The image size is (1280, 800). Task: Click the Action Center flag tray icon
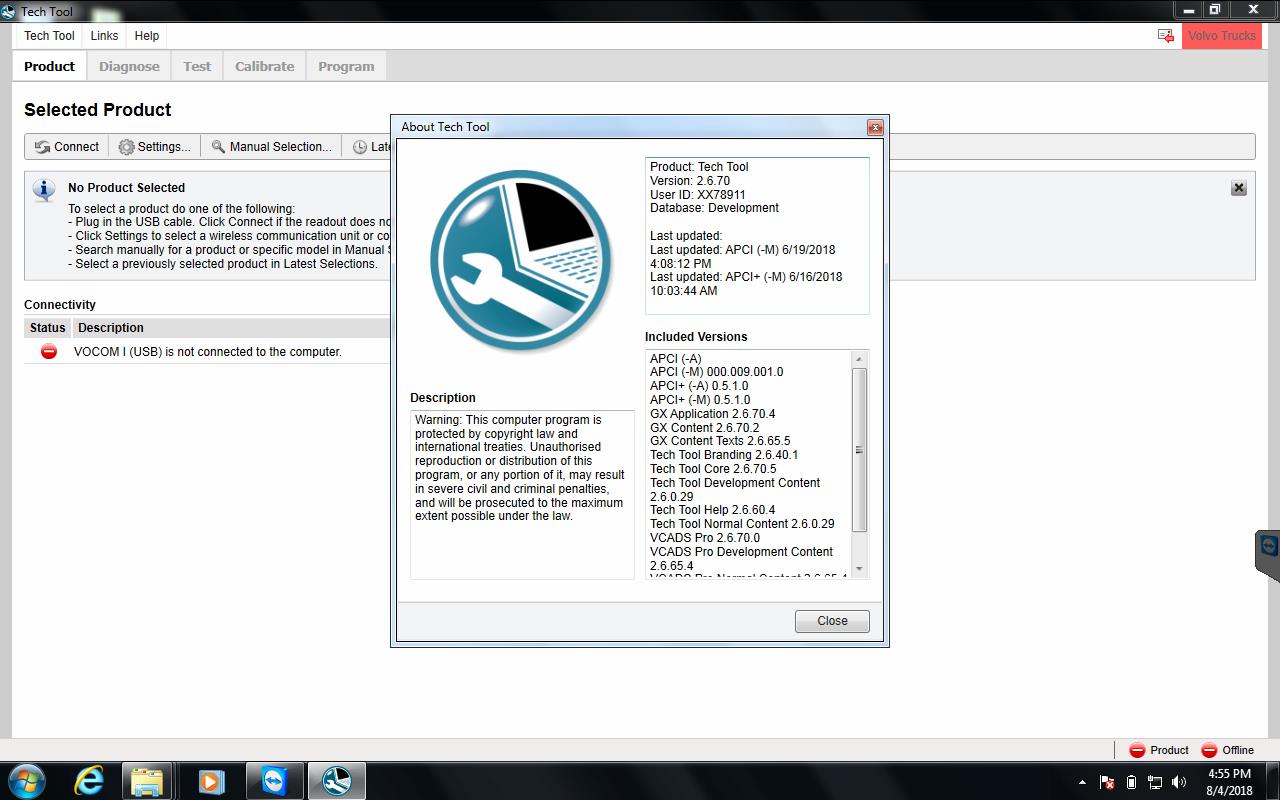pyautogui.click(x=1107, y=782)
